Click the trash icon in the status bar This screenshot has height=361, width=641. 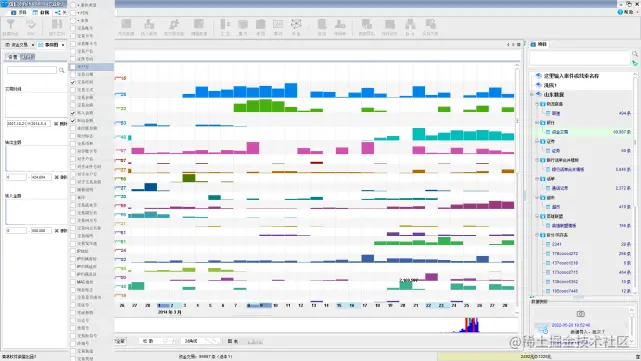pyautogui.click(x=637, y=357)
